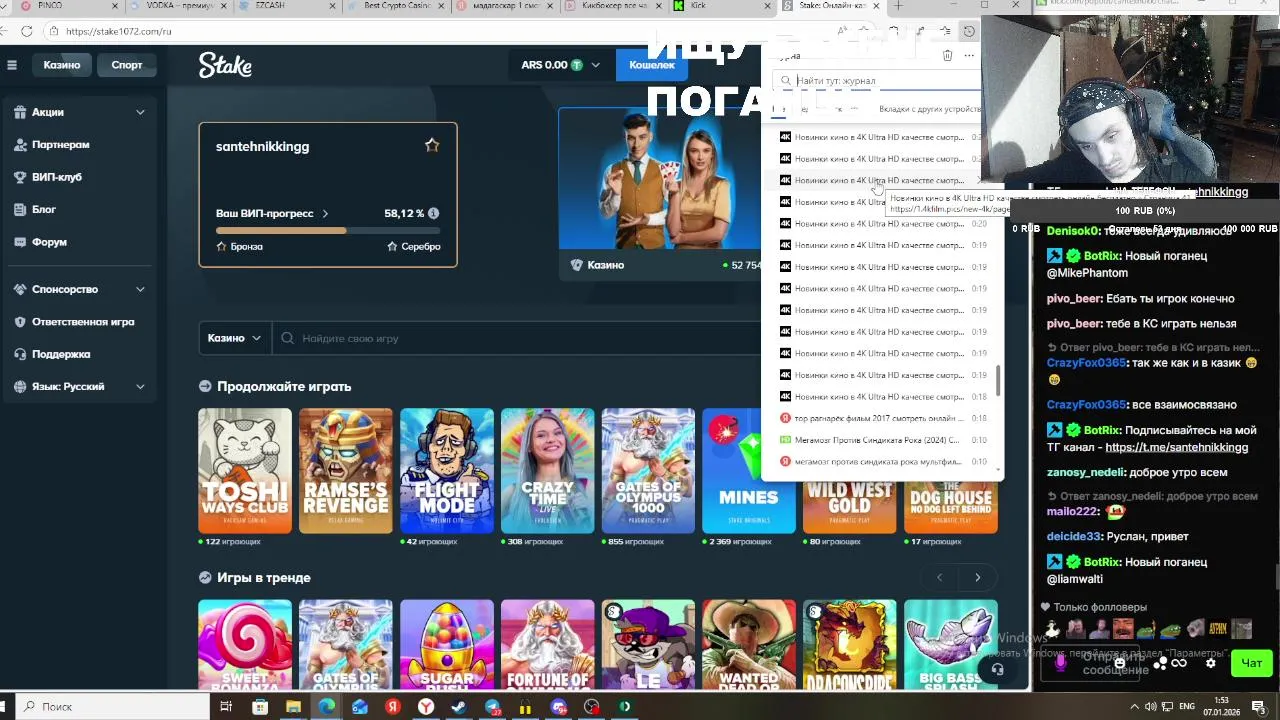Open Steam from the taskbar
Viewport: 1280px width, 720px height.
tap(459, 706)
